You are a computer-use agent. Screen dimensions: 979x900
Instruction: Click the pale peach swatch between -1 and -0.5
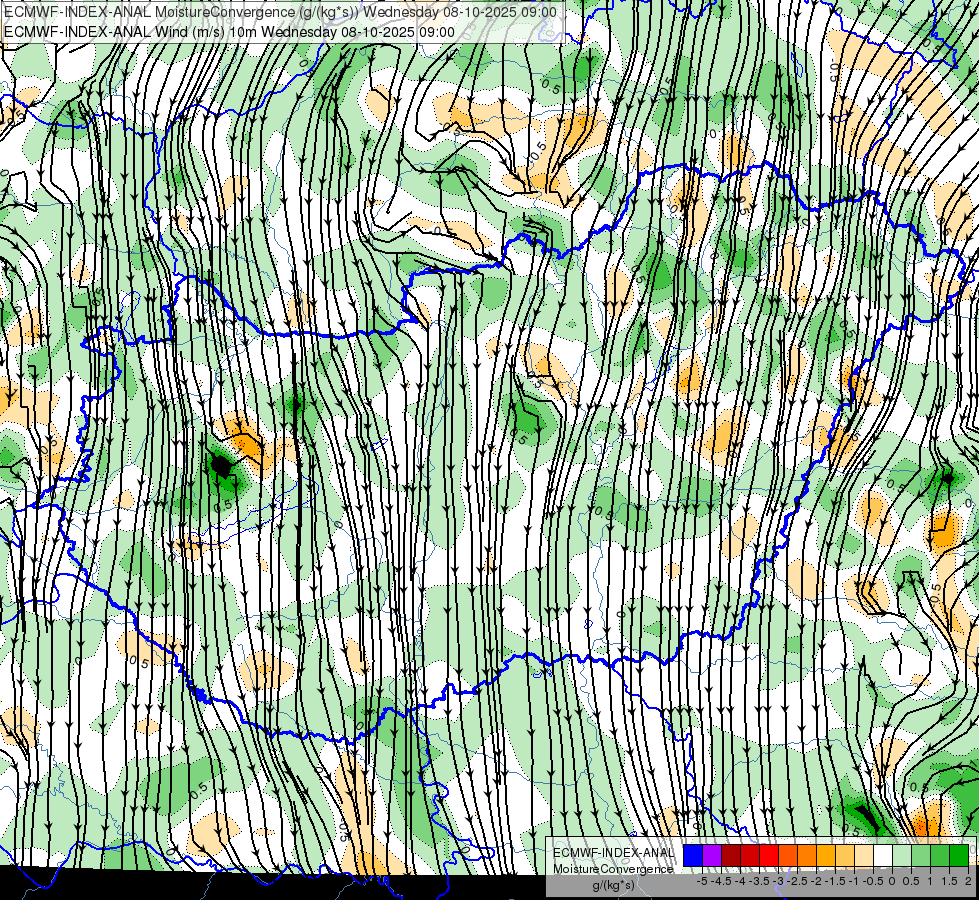(864, 855)
